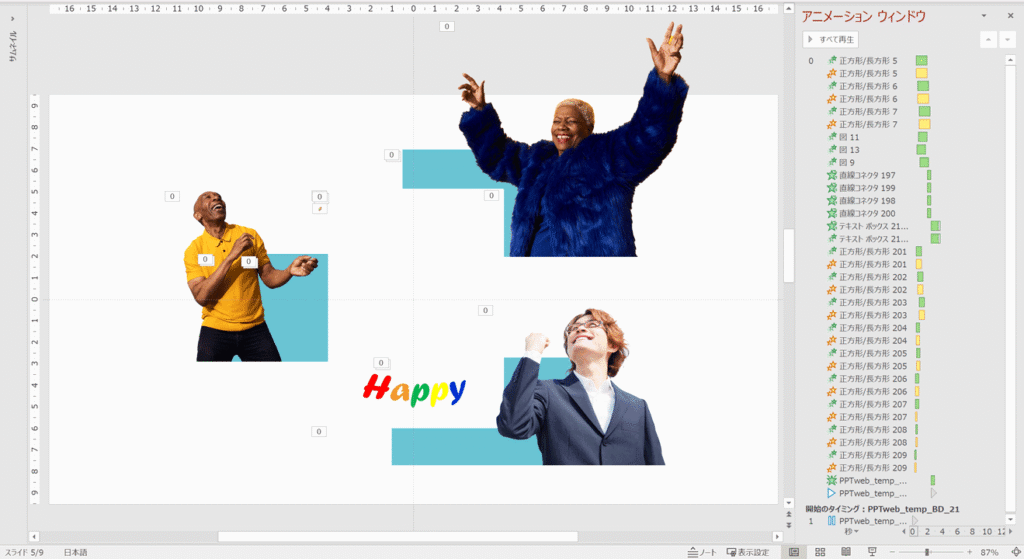Screen dimensions: 1024x559
Task: Open the animation pane options dropdown arrow
Action: point(984,16)
